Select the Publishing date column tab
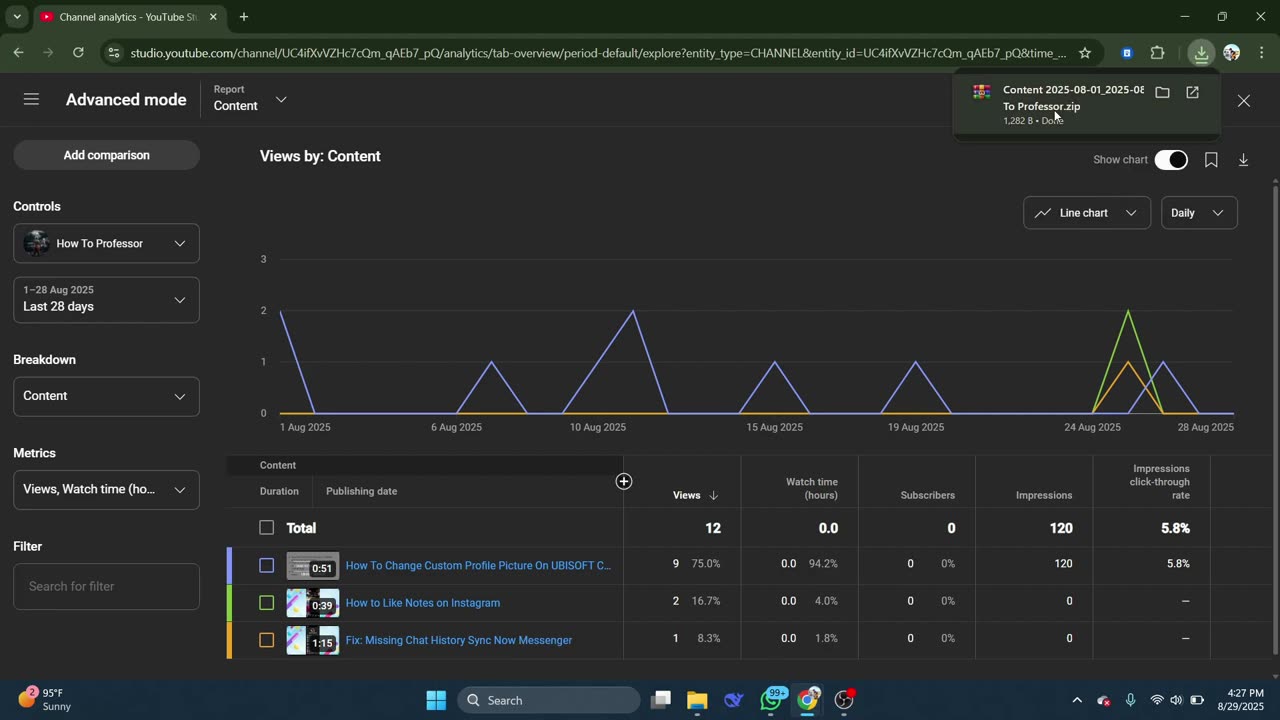The width and height of the screenshot is (1280, 720). coord(361,491)
